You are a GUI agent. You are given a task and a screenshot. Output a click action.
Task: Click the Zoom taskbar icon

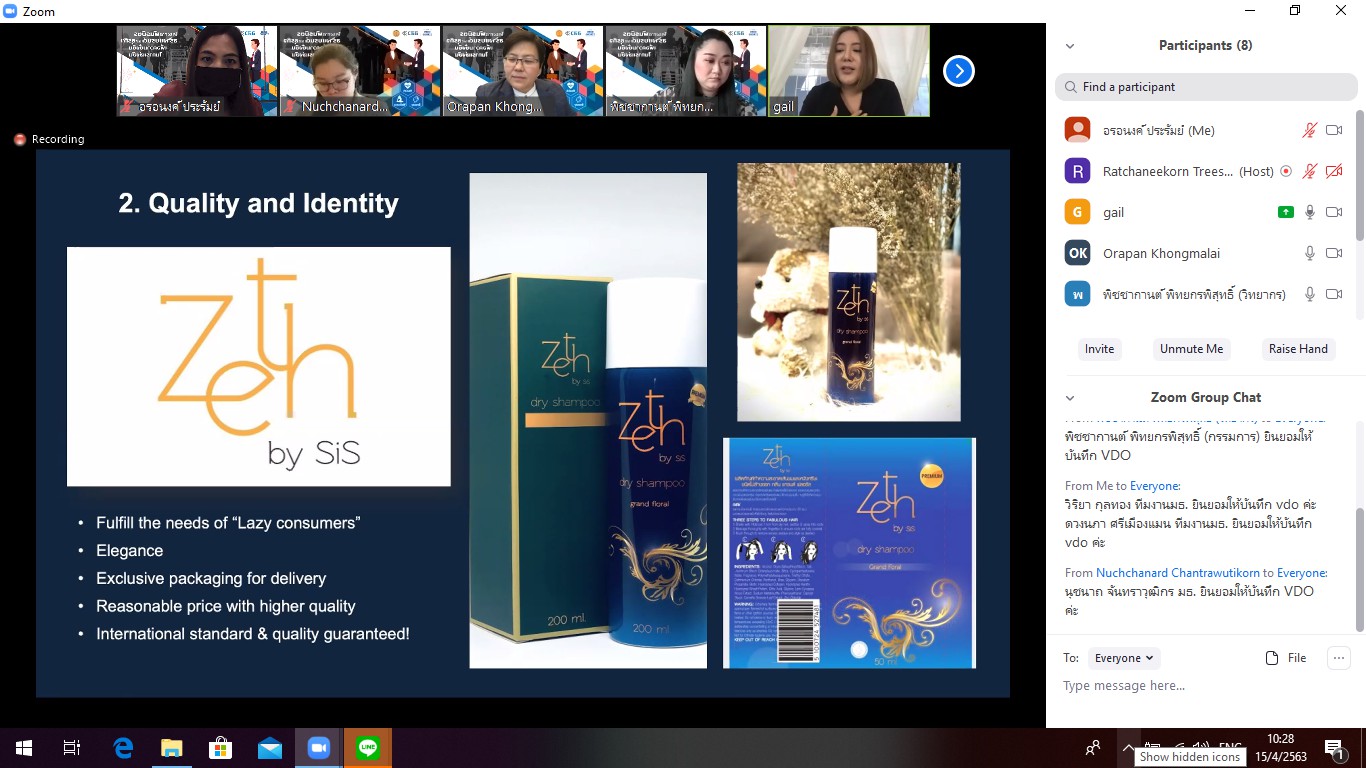click(319, 748)
